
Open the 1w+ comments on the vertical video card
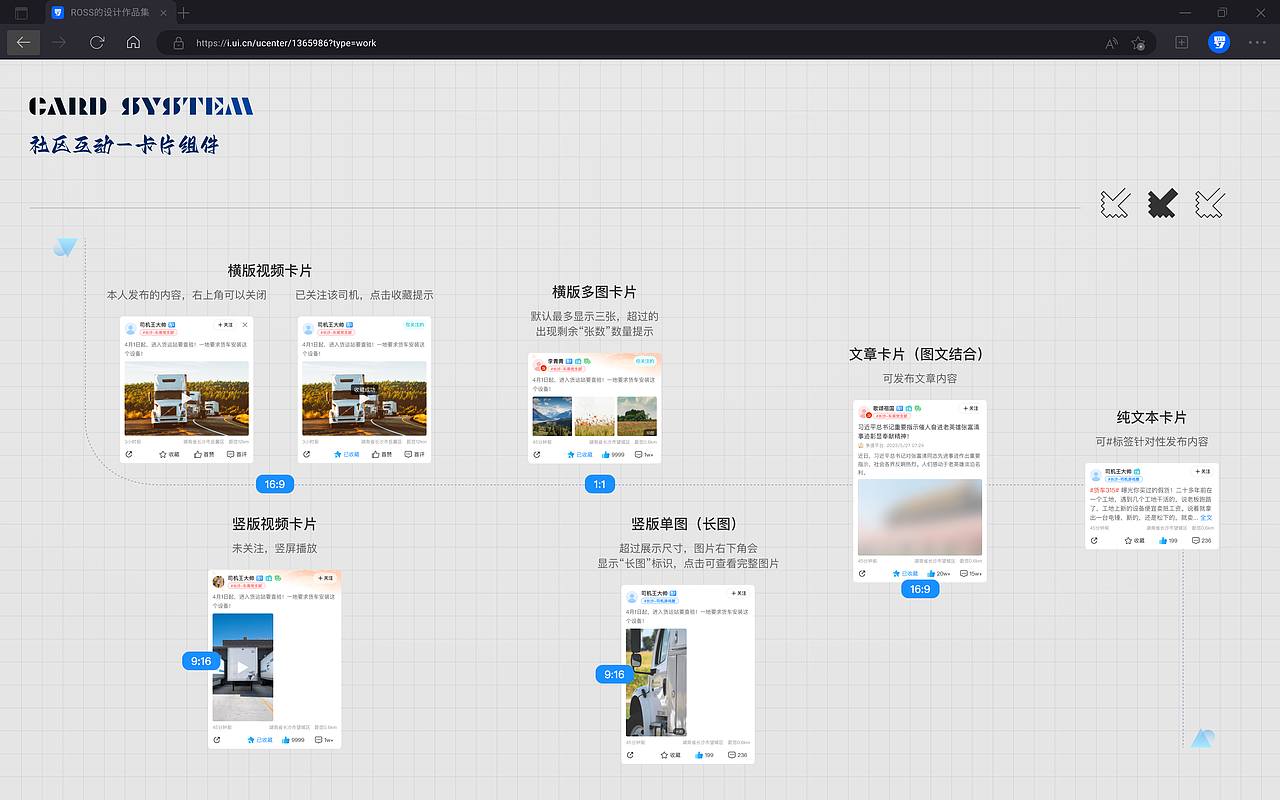click(324, 740)
